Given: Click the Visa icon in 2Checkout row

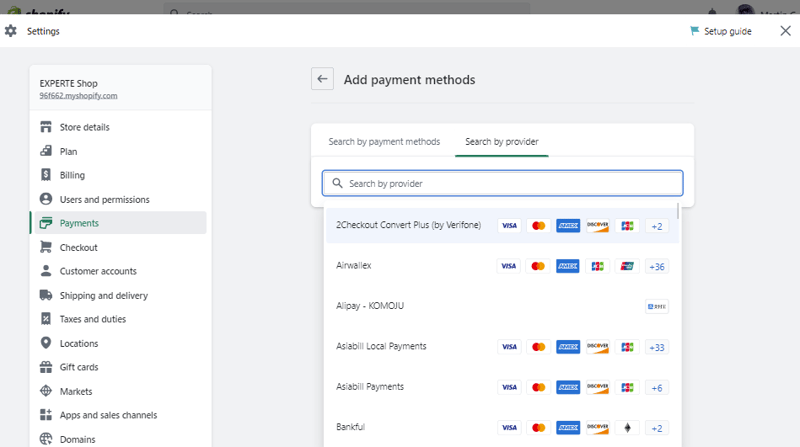Looking at the screenshot, I should pyautogui.click(x=509, y=226).
